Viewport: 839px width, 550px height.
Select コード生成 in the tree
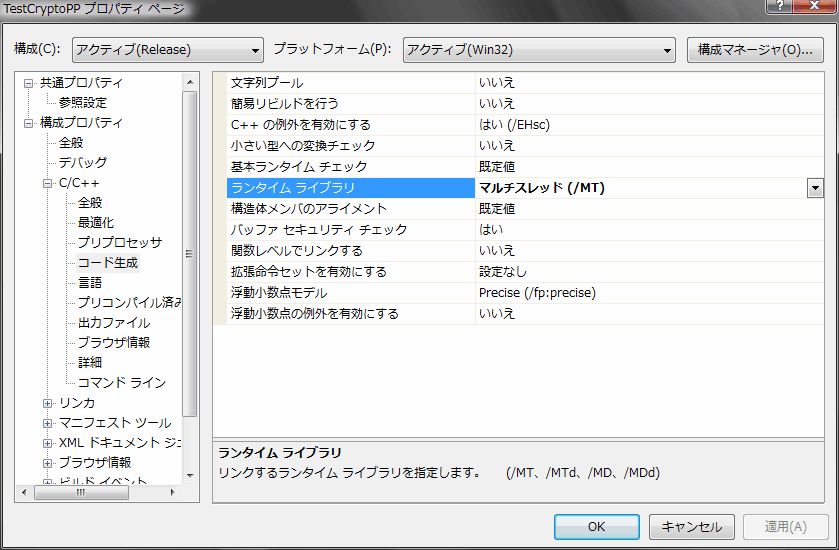pos(108,263)
